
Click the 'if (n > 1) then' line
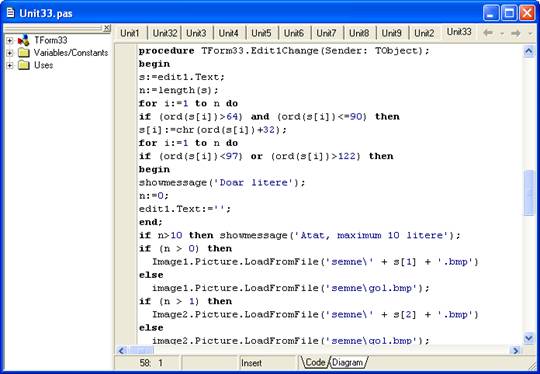[185, 301]
